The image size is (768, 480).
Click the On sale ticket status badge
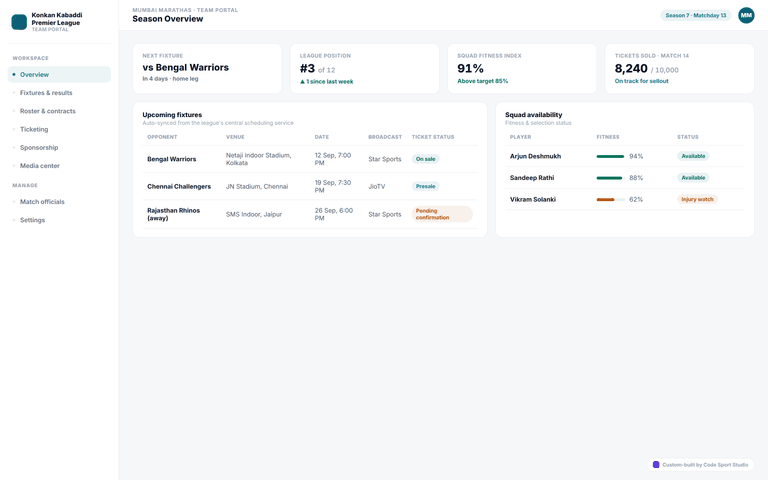426,159
